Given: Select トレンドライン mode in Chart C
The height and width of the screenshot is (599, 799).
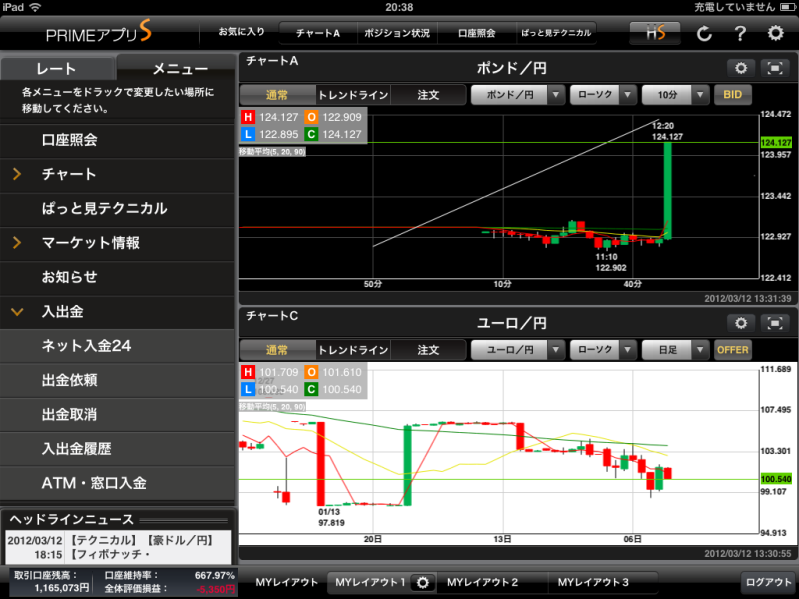Looking at the screenshot, I should [353, 350].
